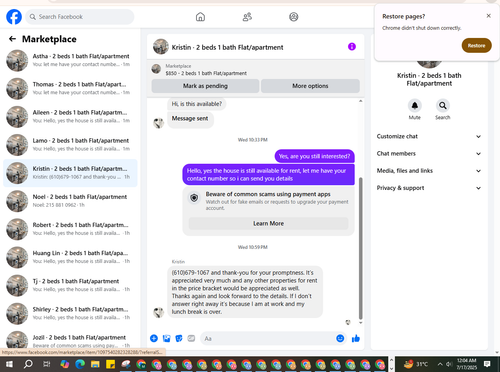Open the notification center icon
This screenshot has width=500, height=372.
487,364
